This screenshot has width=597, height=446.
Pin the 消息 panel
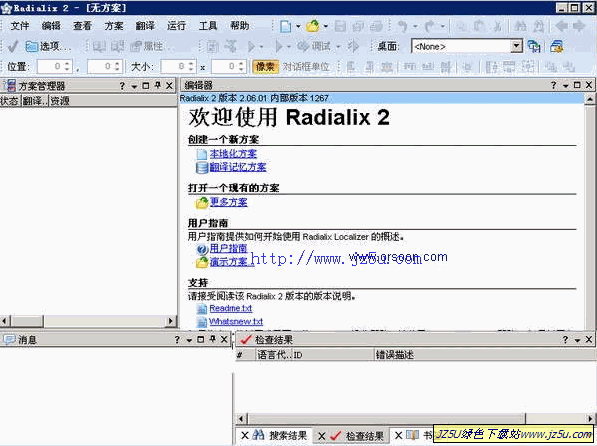point(212,339)
